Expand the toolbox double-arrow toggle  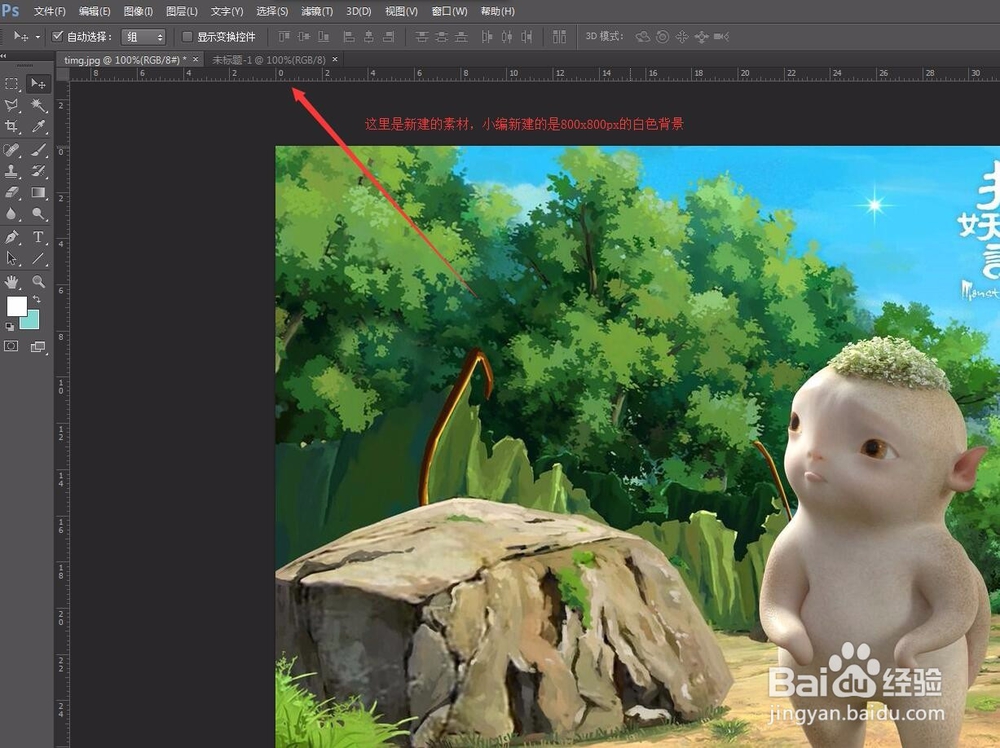4,56
